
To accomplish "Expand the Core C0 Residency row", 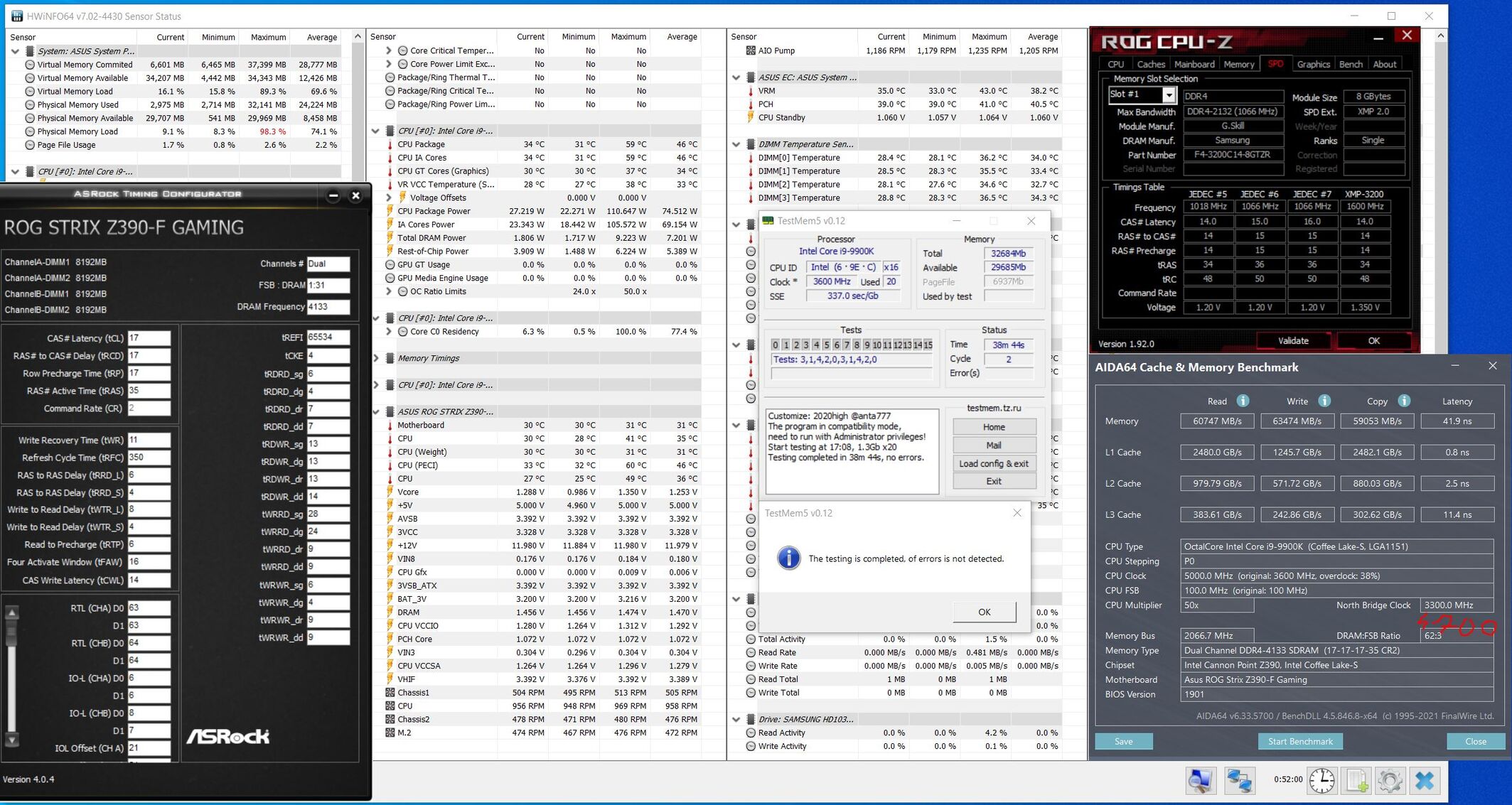I will 388,331.
